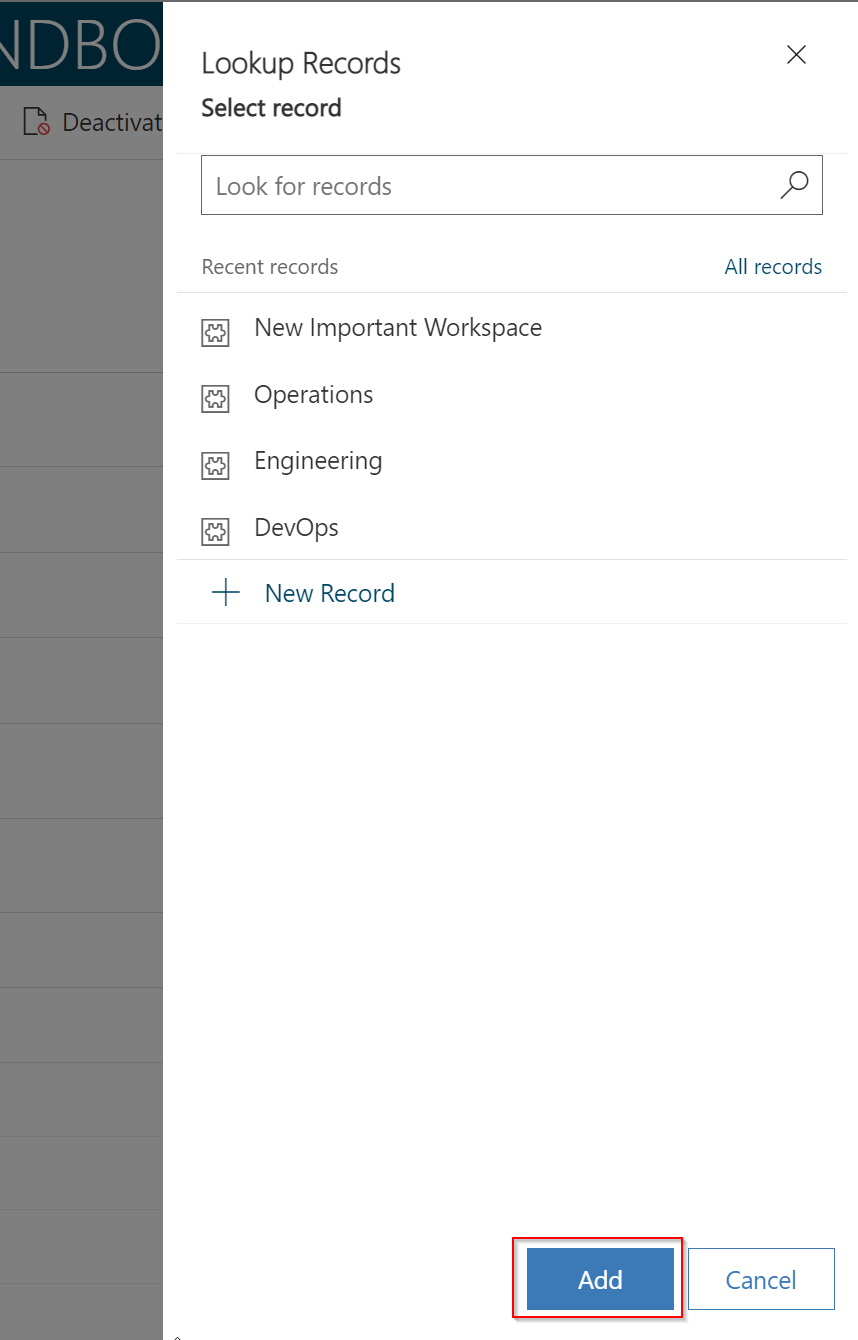Click the X to dismiss Lookup Records dialog

796,55
